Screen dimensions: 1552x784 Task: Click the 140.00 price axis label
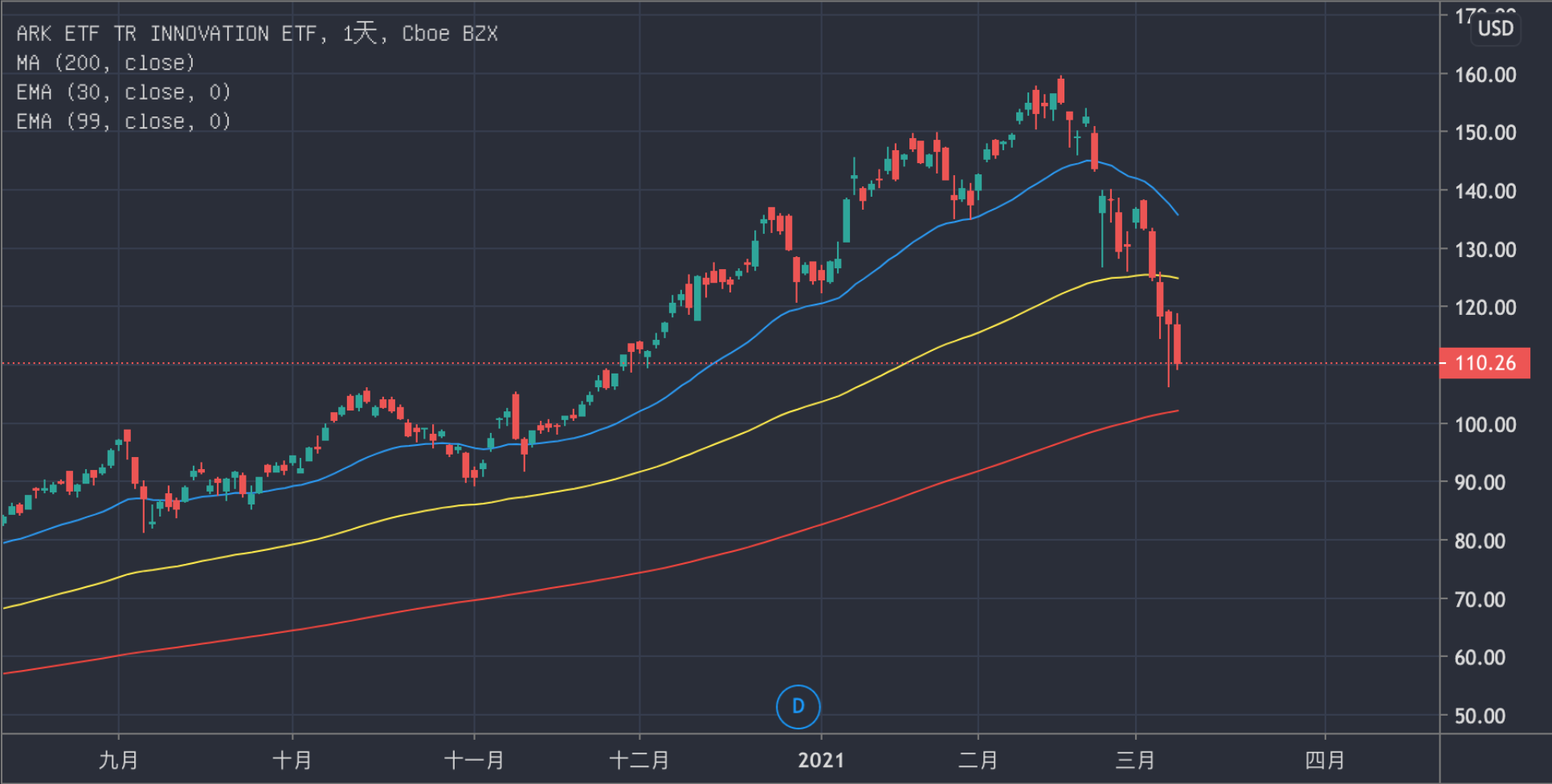[x=1485, y=191]
